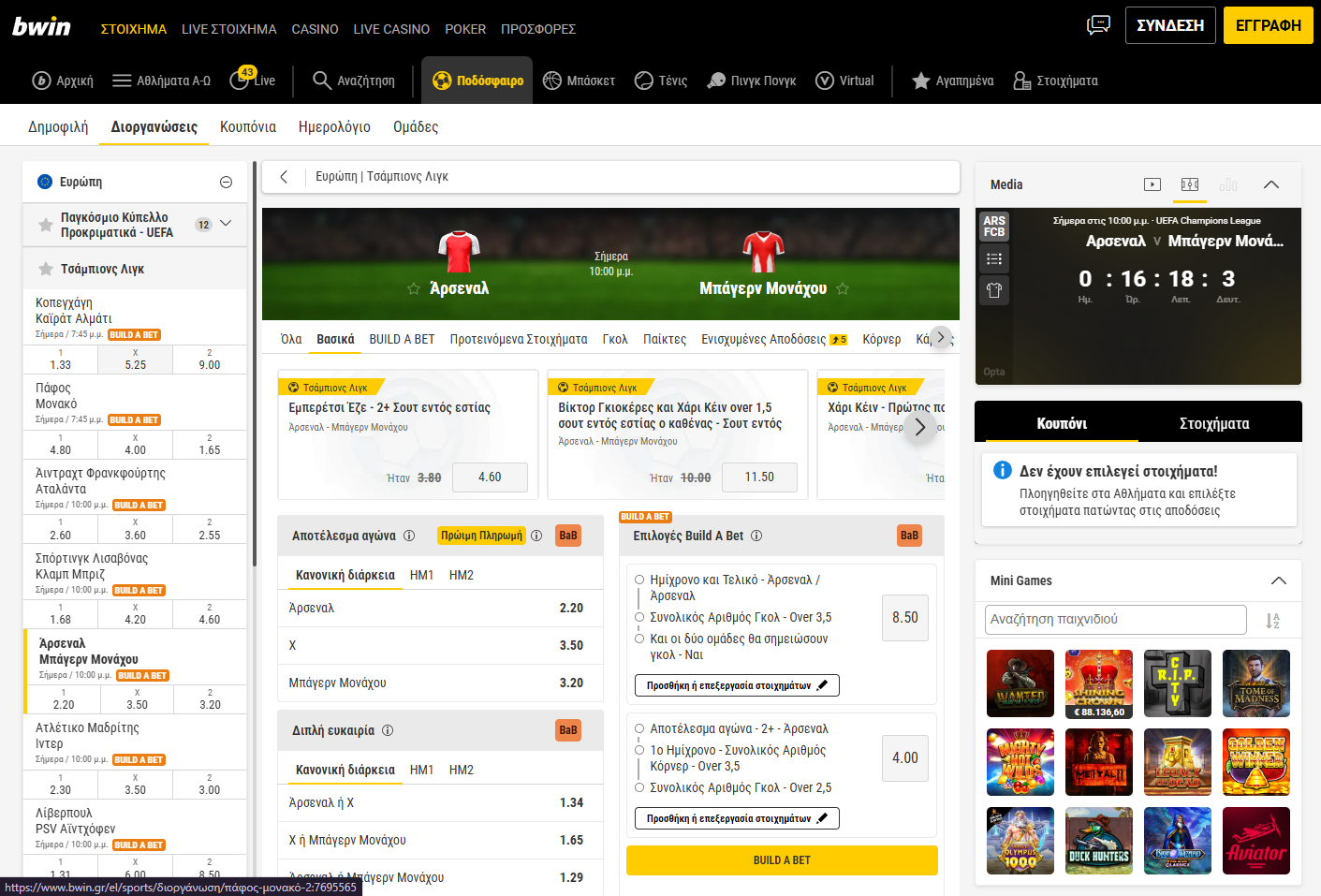Viewport: 1321px width, 896px height.
Task: Click the yellow BUILD A BET button
Action: [782, 860]
